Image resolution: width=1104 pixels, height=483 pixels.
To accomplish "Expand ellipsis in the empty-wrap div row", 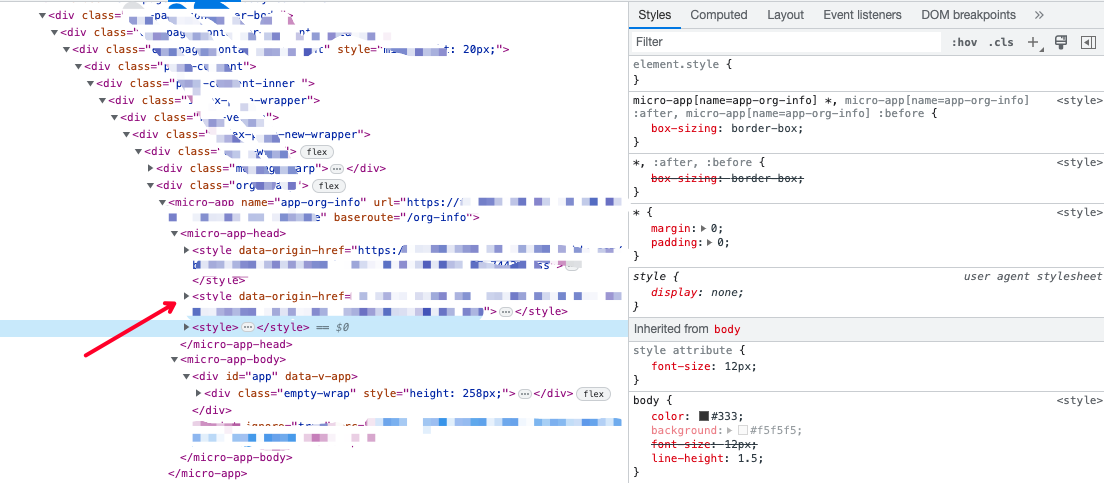I will click(x=525, y=394).
